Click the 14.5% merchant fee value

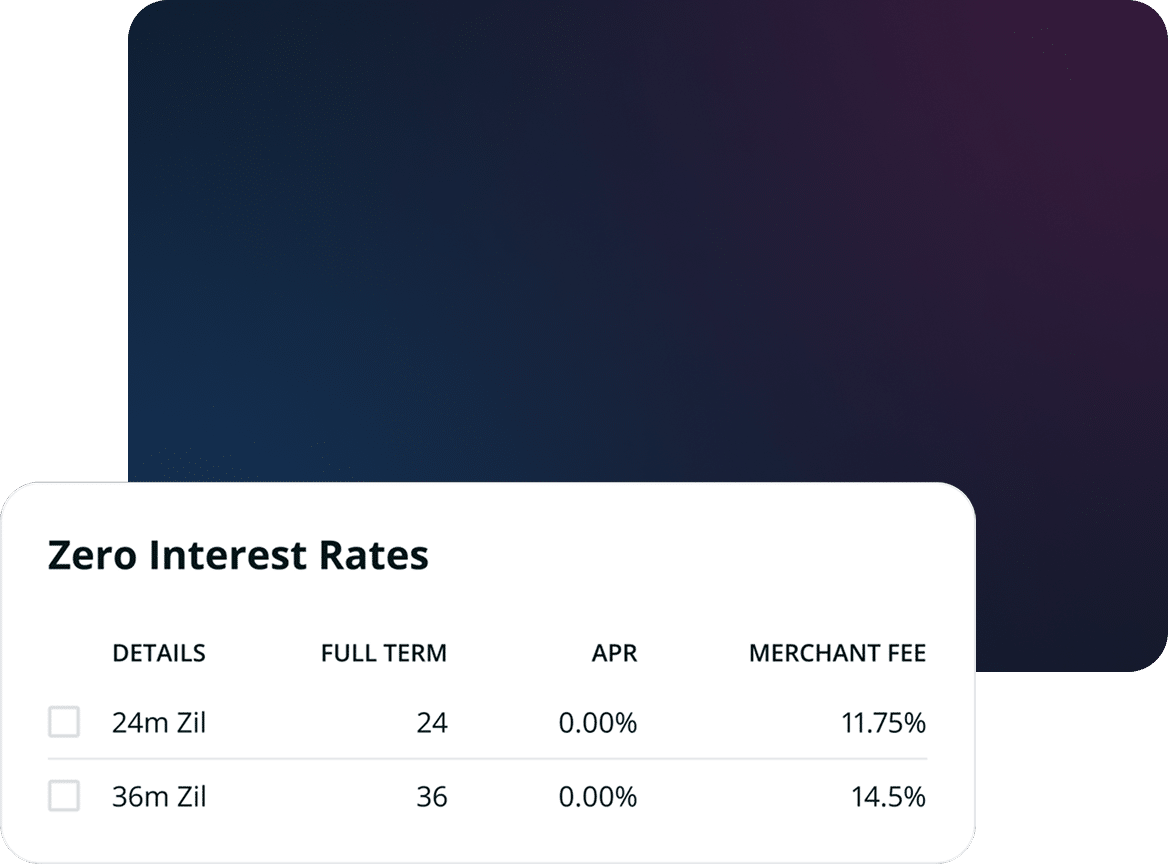click(888, 798)
